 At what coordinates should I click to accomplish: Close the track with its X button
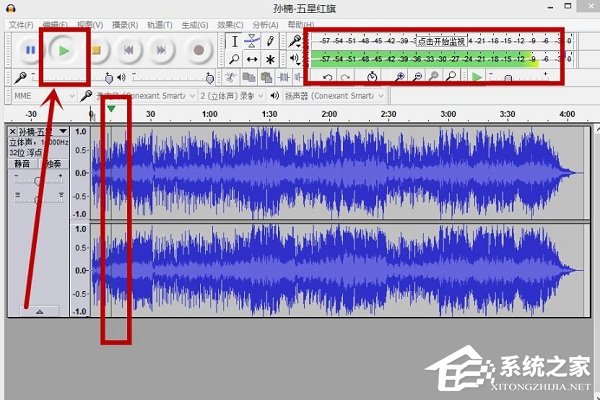coord(13,132)
